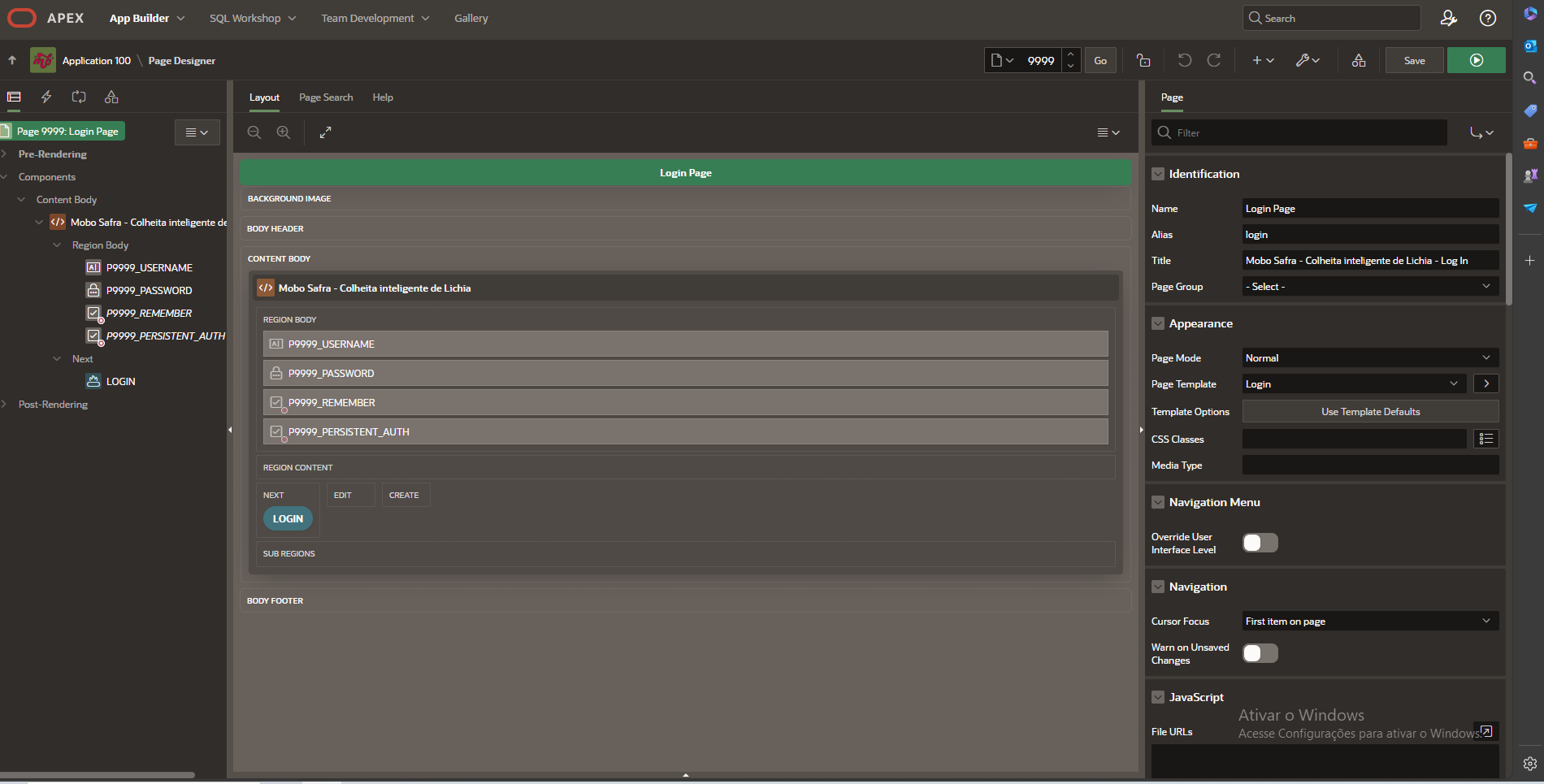Viewport: 1544px width, 784px height.
Task: Zoom out the layout view
Action: coord(254,132)
